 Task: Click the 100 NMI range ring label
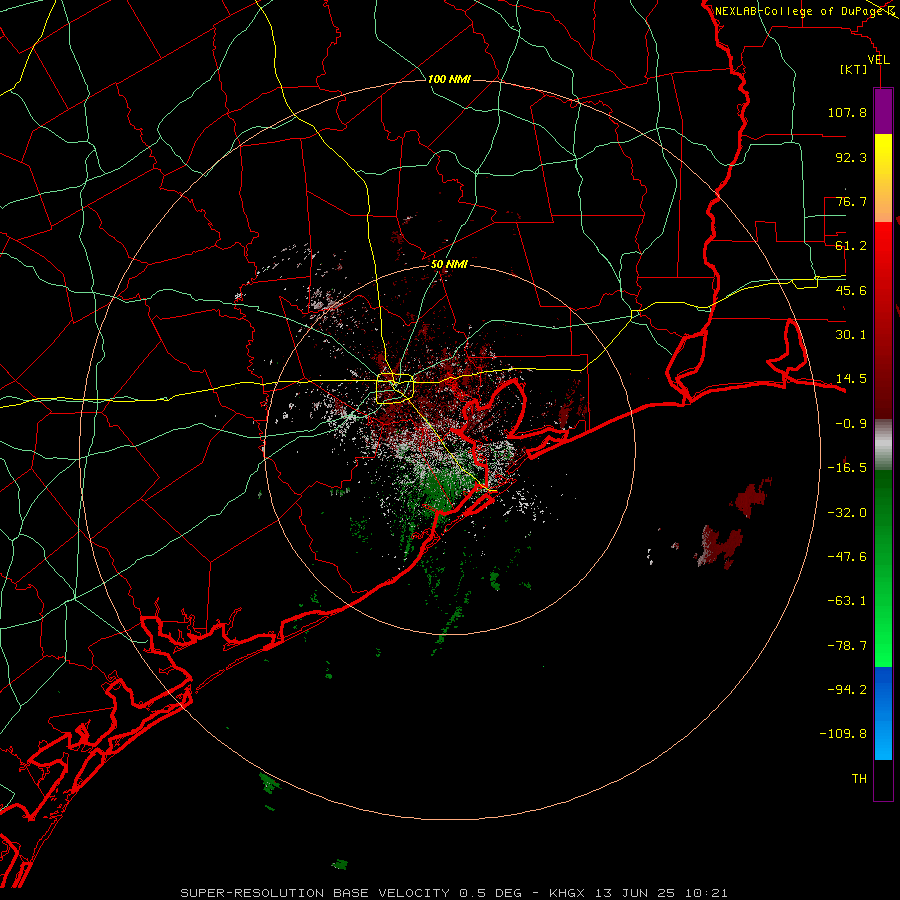[x=449, y=79]
